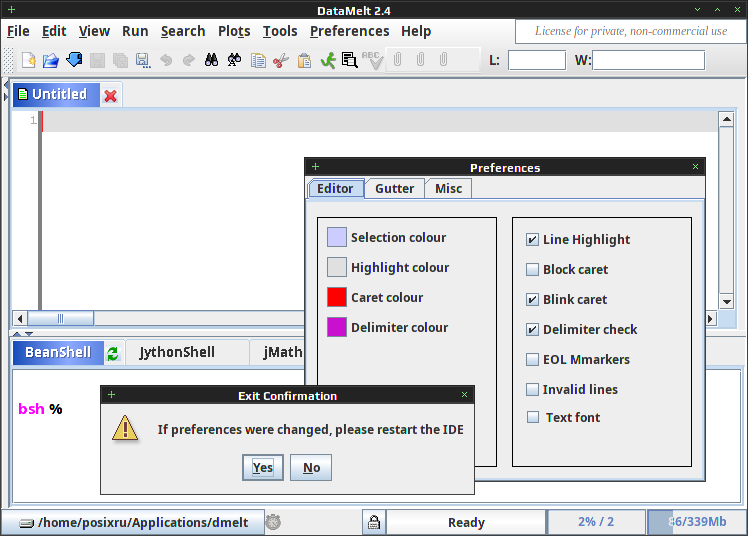Click the W: input field

(649, 61)
